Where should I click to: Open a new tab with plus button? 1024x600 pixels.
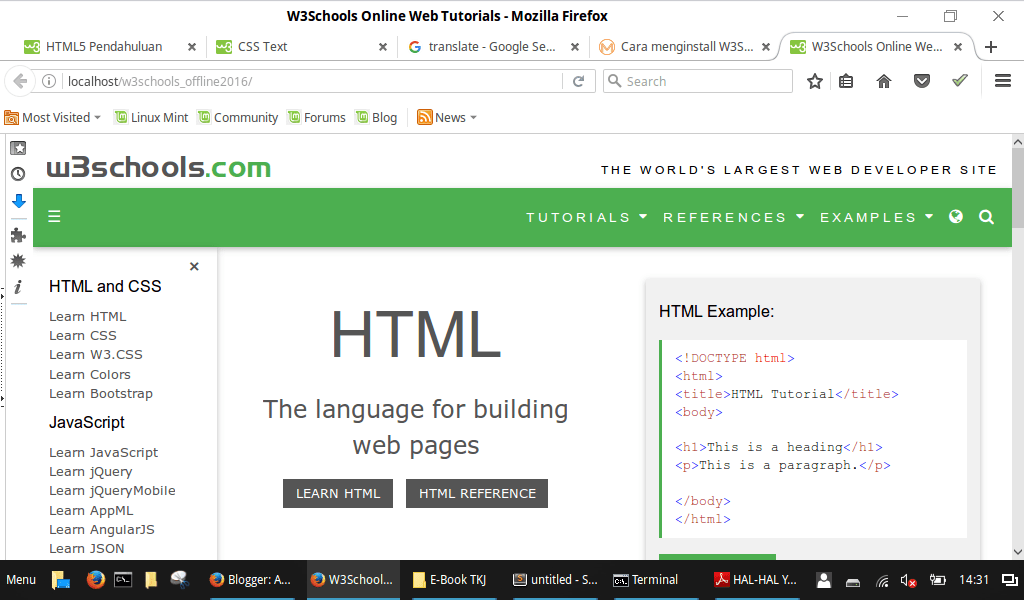click(991, 47)
